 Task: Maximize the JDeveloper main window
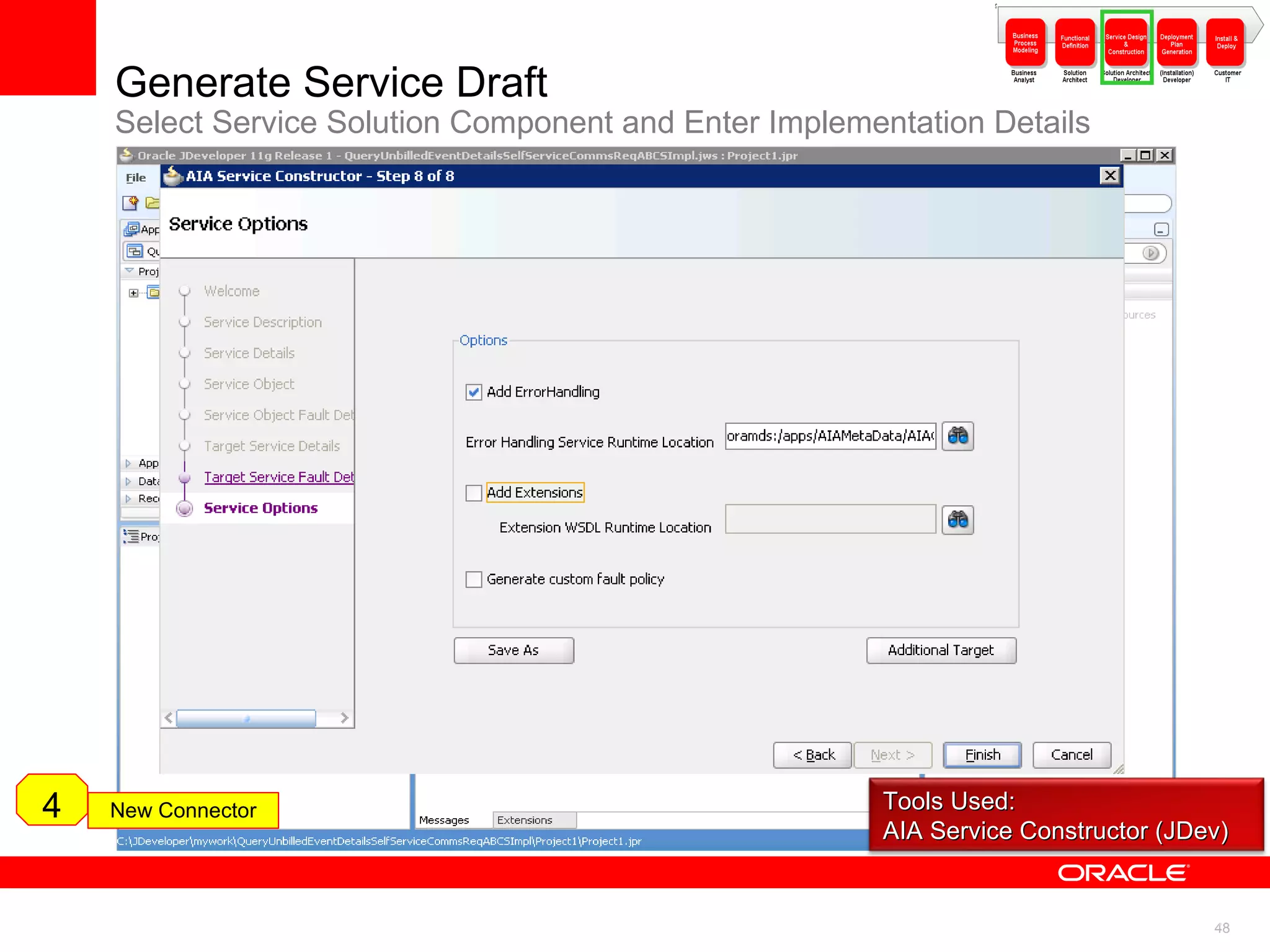[1145, 156]
